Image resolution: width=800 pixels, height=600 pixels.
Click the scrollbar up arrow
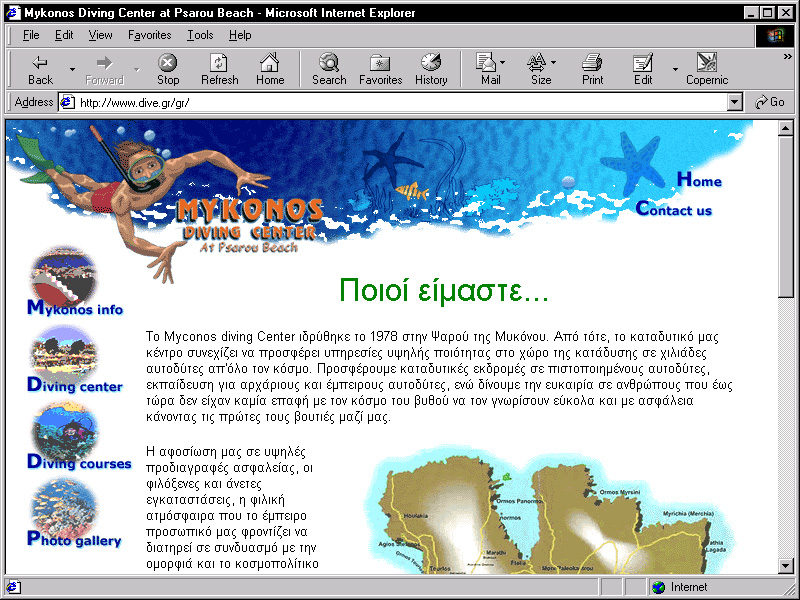[786, 128]
